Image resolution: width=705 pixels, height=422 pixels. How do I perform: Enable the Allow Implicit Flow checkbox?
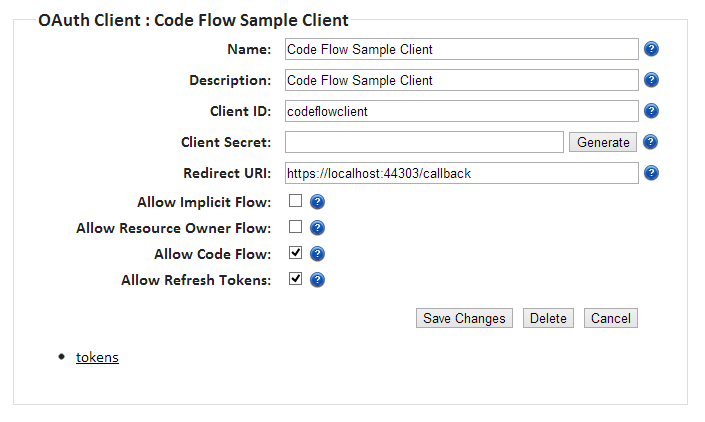pyautogui.click(x=296, y=202)
